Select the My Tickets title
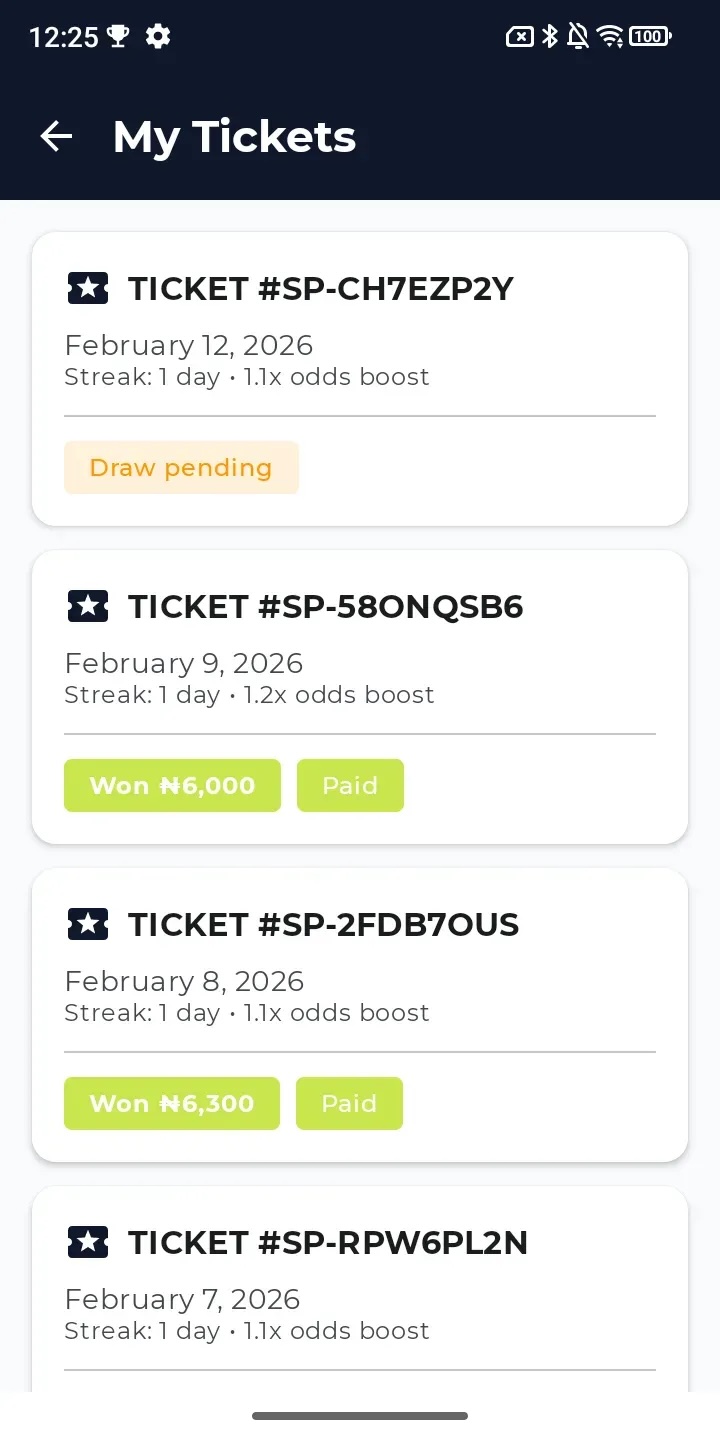The height and width of the screenshot is (1440, 720). [234, 136]
